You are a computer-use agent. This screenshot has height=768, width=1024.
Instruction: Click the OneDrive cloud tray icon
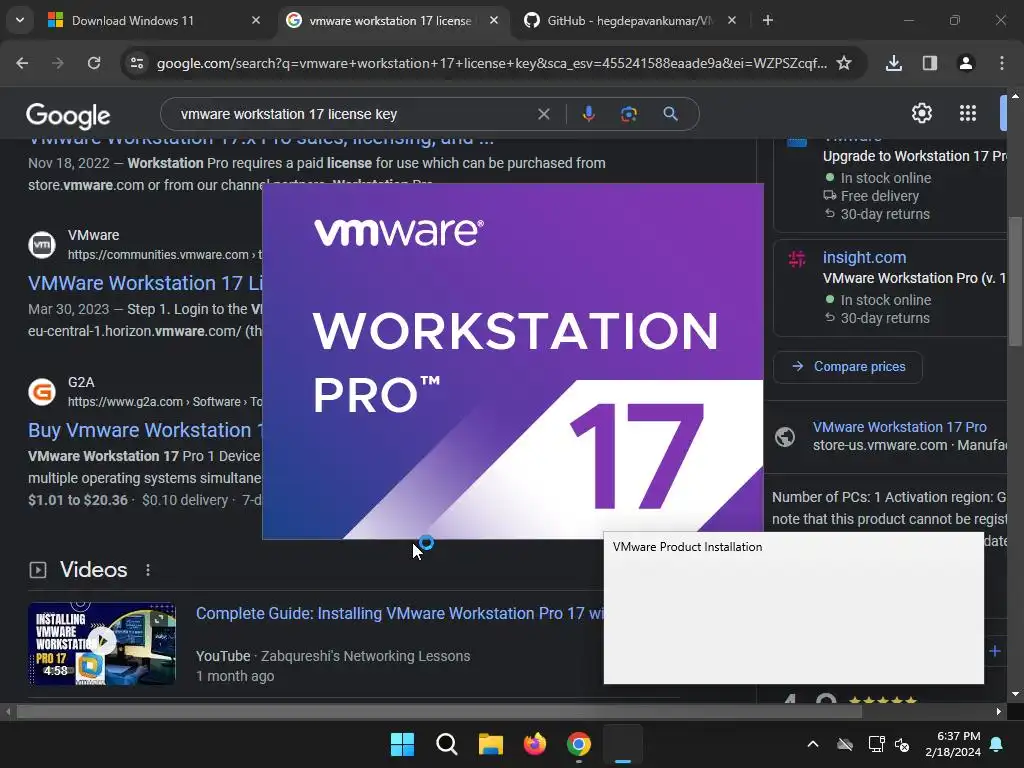(x=845, y=744)
